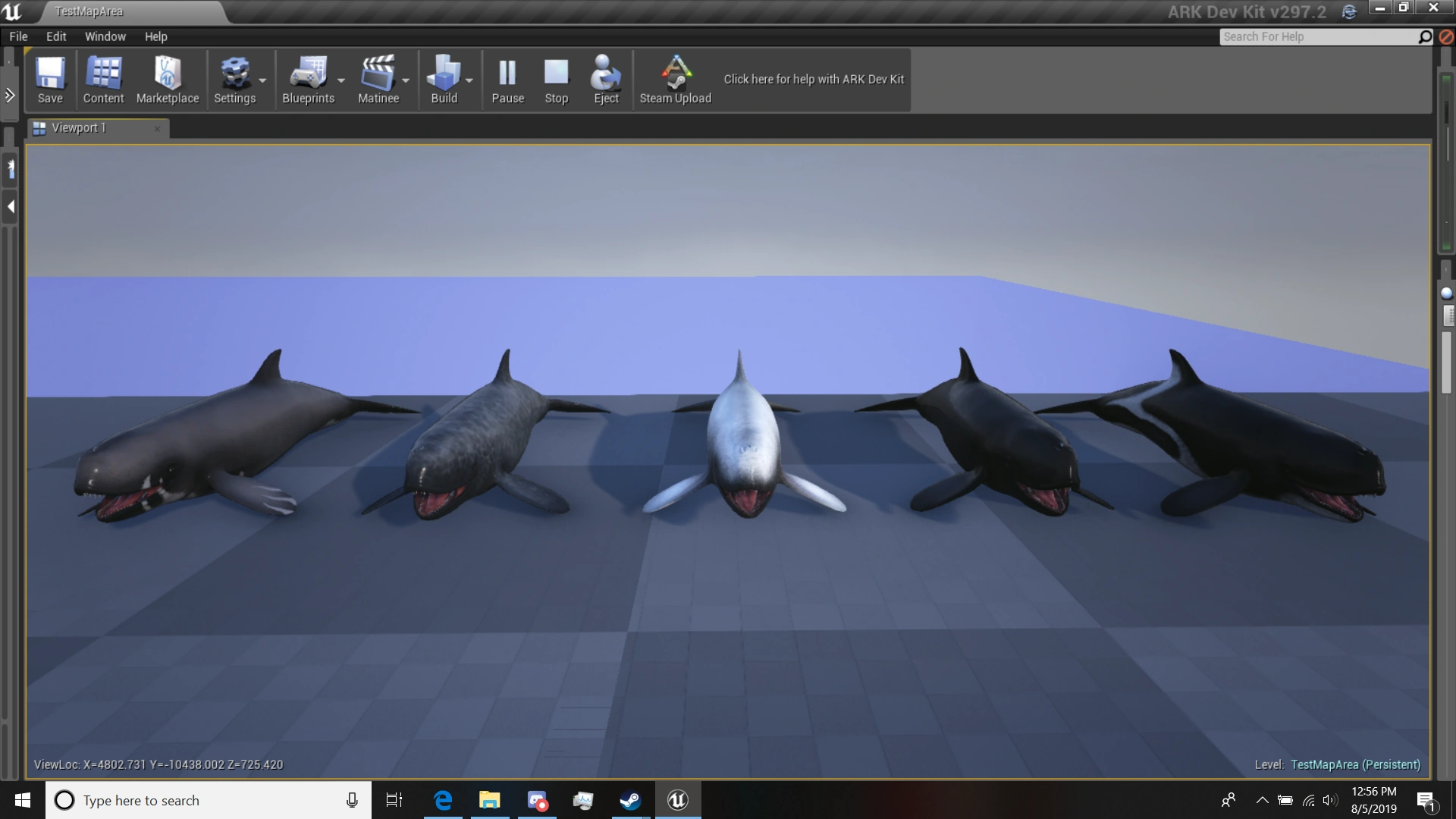Stop the play session
Image resolution: width=1456 pixels, height=819 pixels.
click(x=556, y=74)
